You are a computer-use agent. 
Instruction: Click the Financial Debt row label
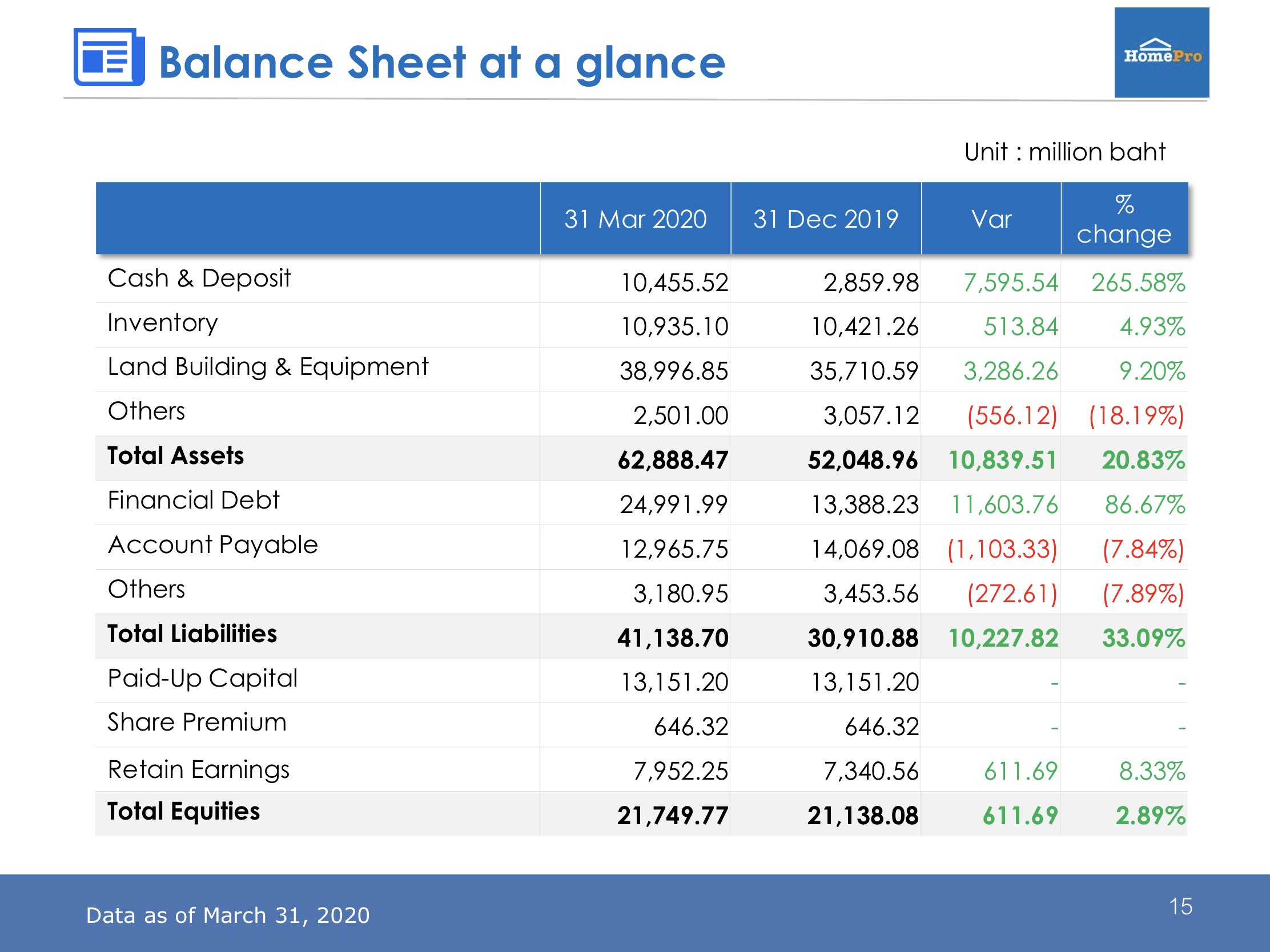tap(194, 501)
